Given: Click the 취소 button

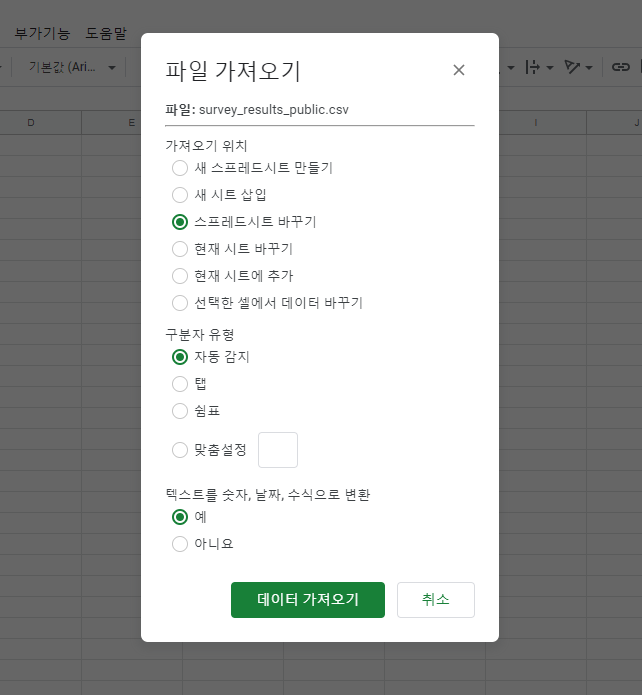Looking at the screenshot, I should pyautogui.click(x=436, y=600).
